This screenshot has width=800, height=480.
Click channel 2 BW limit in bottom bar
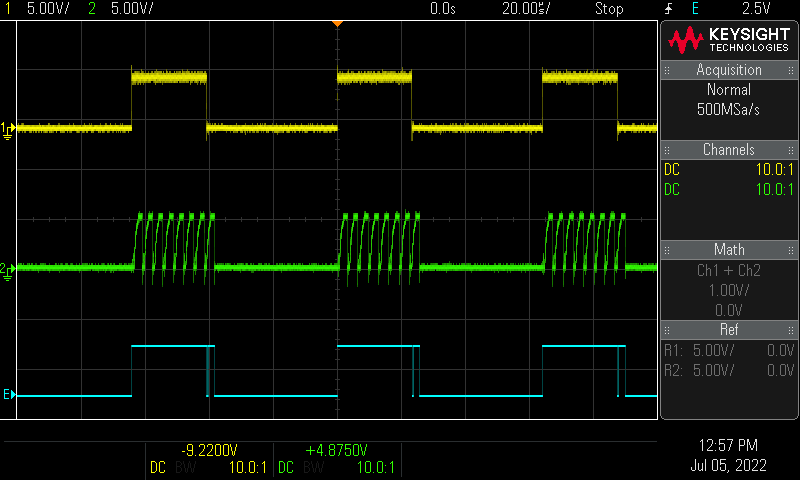313,467
